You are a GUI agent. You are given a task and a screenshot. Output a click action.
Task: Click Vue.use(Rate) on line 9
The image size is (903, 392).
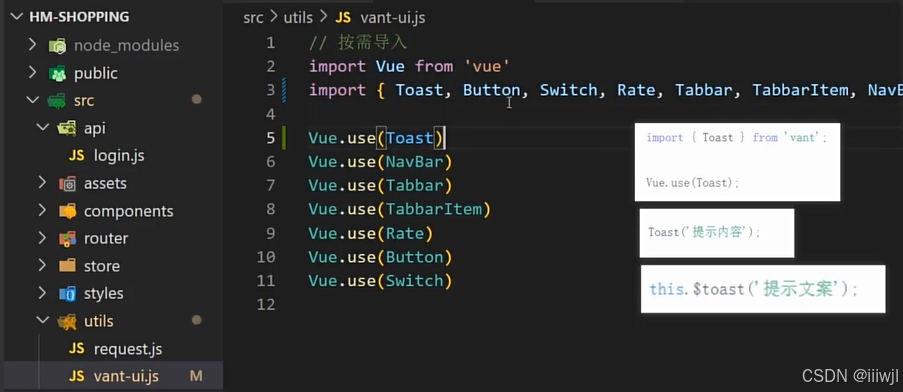click(x=371, y=234)
